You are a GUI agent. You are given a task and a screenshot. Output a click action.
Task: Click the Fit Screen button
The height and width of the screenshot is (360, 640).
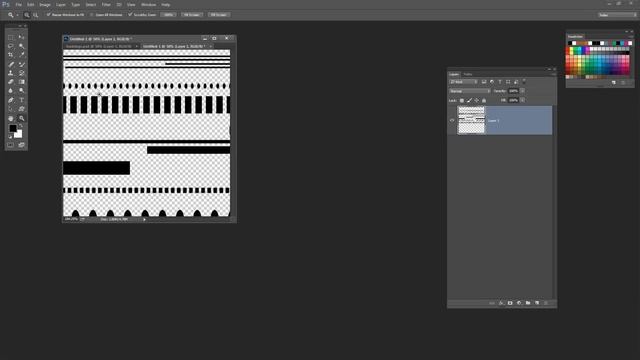[191, 15]
